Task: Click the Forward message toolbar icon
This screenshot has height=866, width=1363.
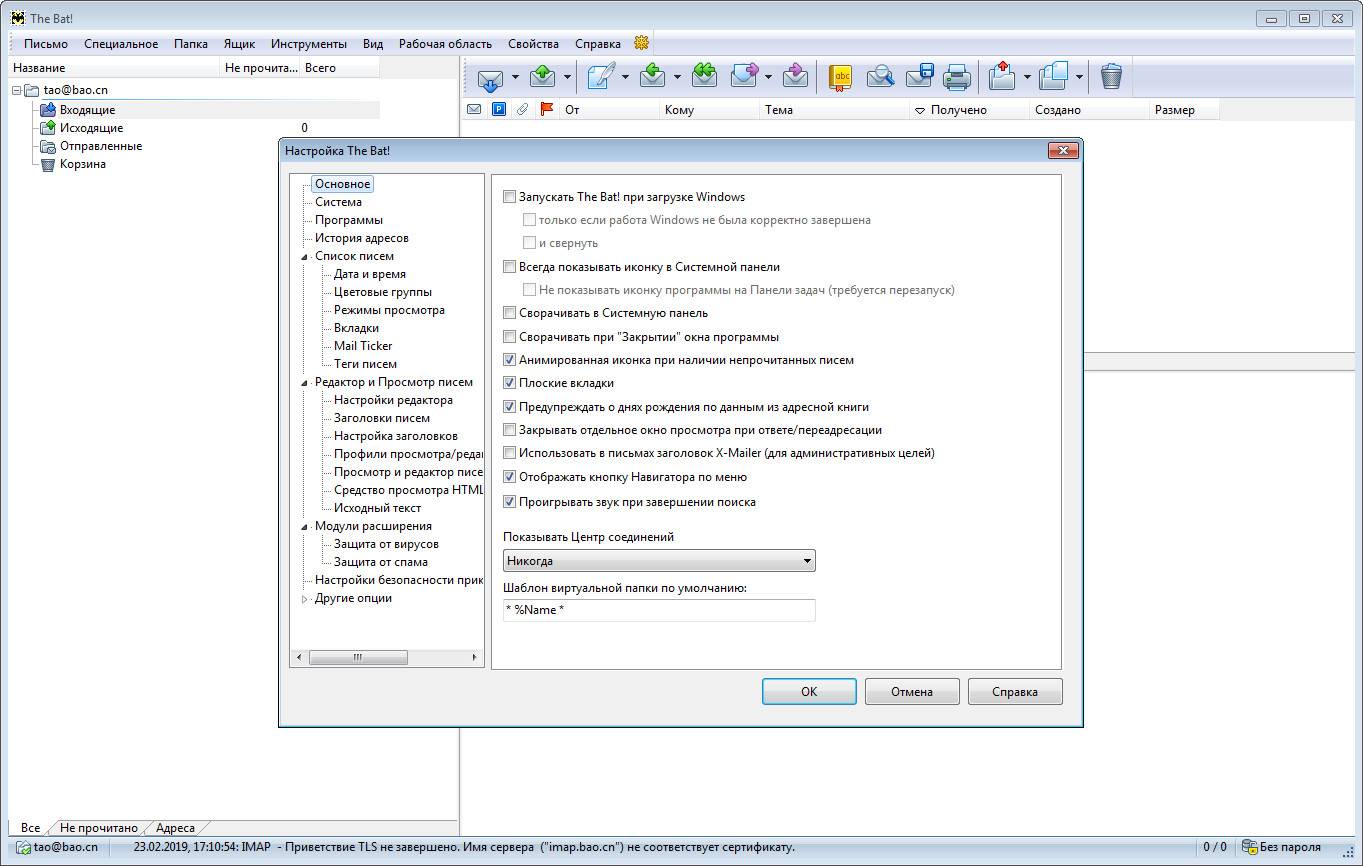Action: [x=745, y=76]
